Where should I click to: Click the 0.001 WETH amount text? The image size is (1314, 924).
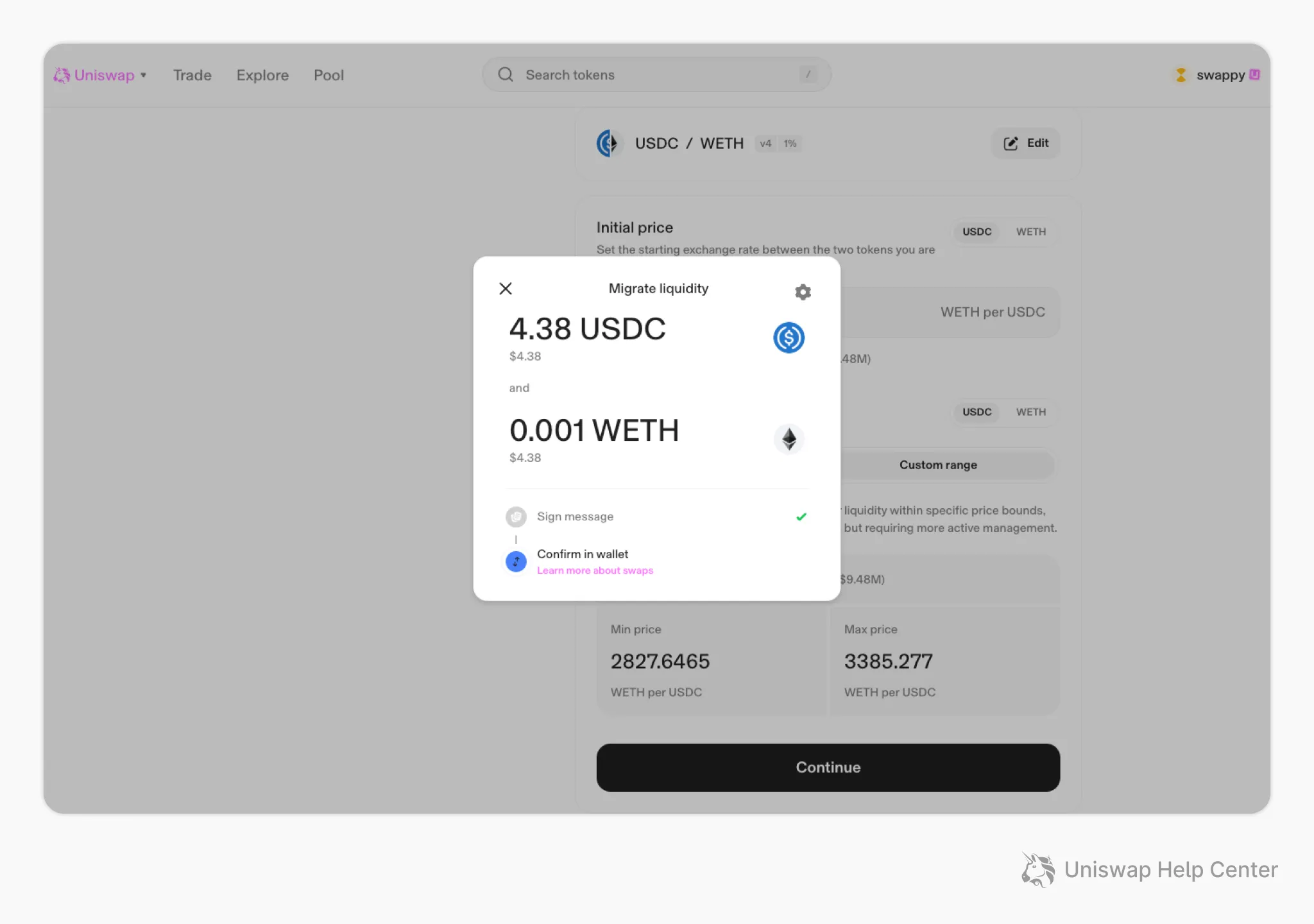click(x=594, y=431)
